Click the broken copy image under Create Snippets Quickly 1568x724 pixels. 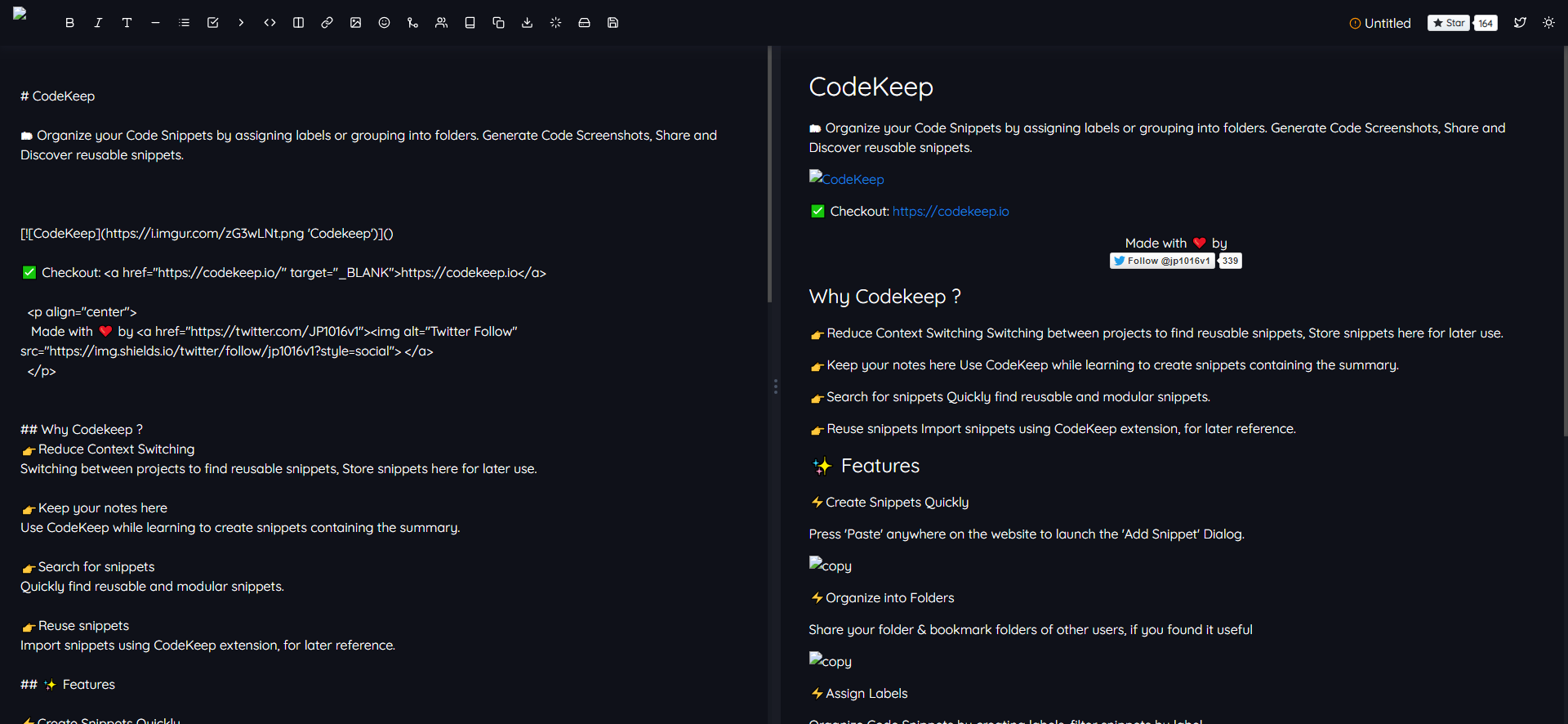pyautogui.click(x=830, y=565)
